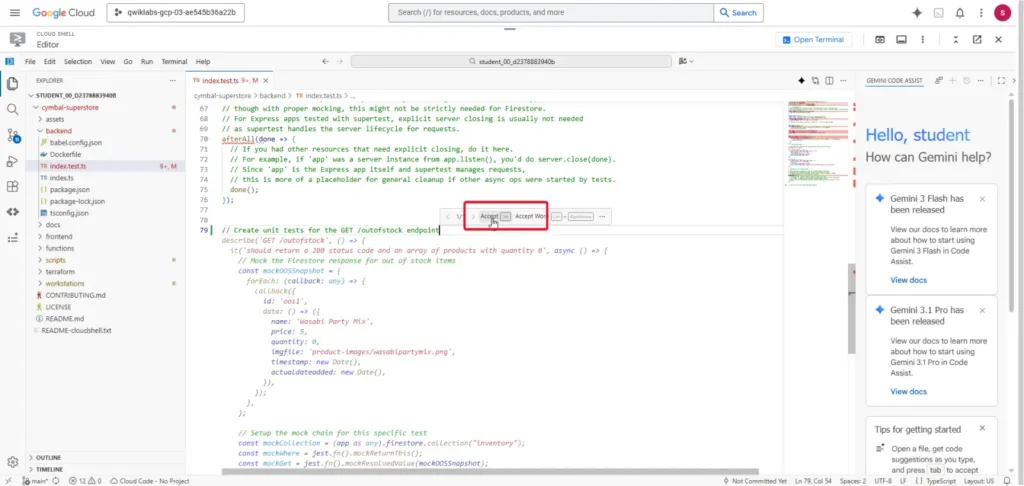Screen dimensions: 1024x486
Task: Open the Extensions view
Action: [13, 186]
